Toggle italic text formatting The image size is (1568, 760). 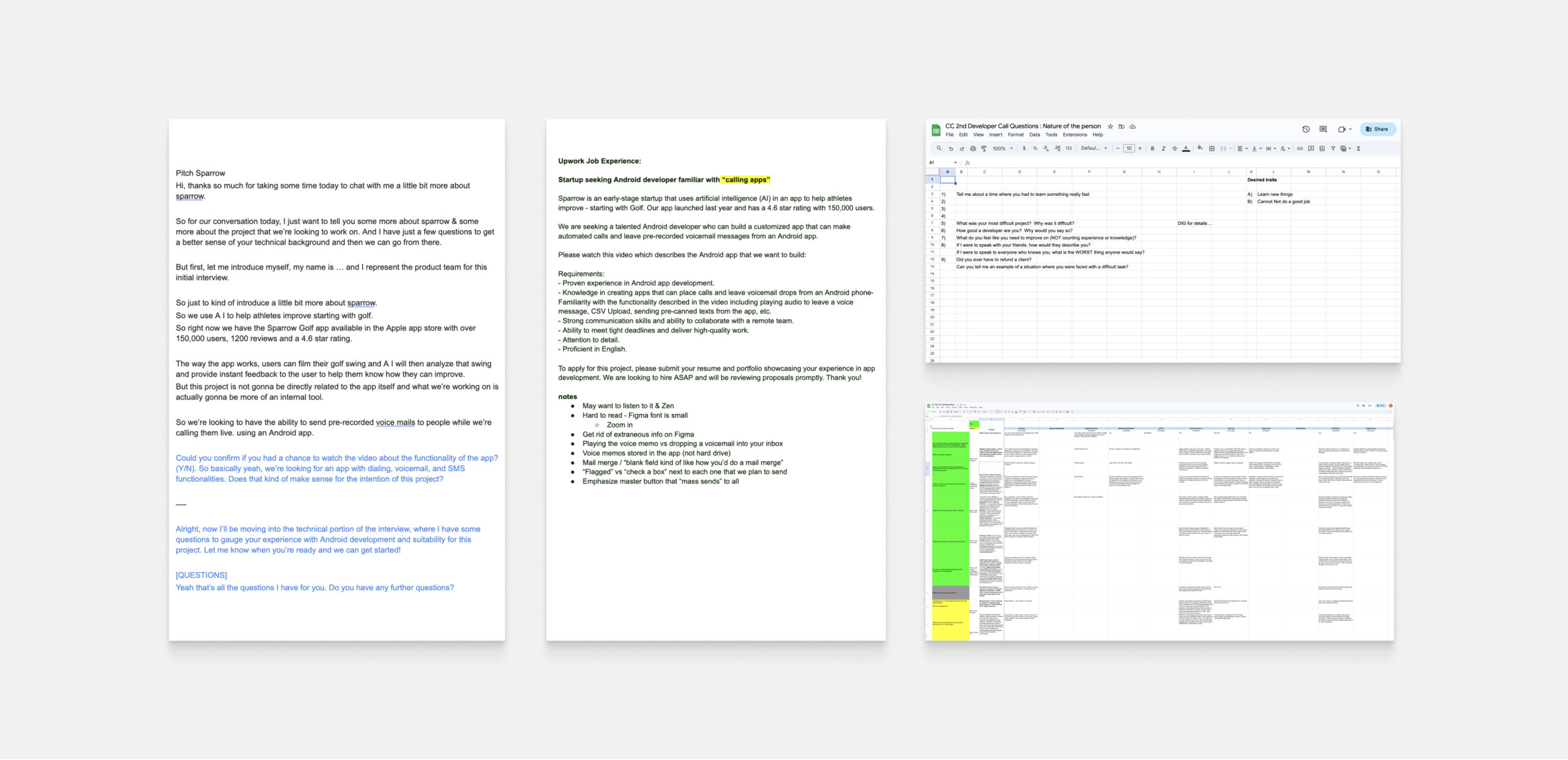point(1163,149)
